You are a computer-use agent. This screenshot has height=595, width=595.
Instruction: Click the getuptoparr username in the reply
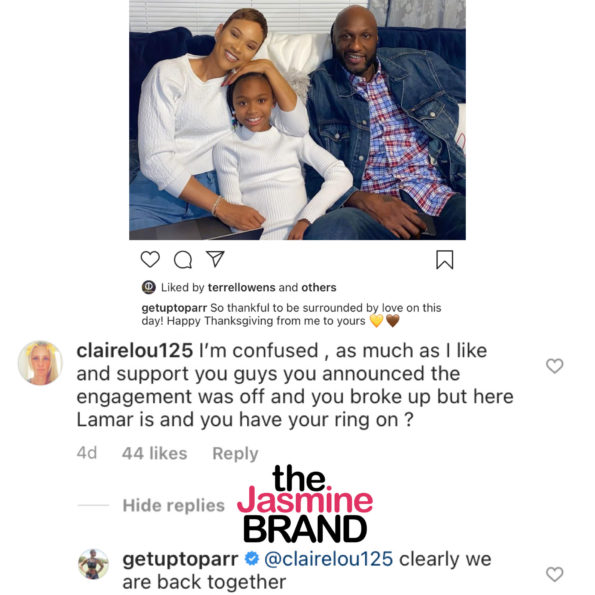coord(180,560)
